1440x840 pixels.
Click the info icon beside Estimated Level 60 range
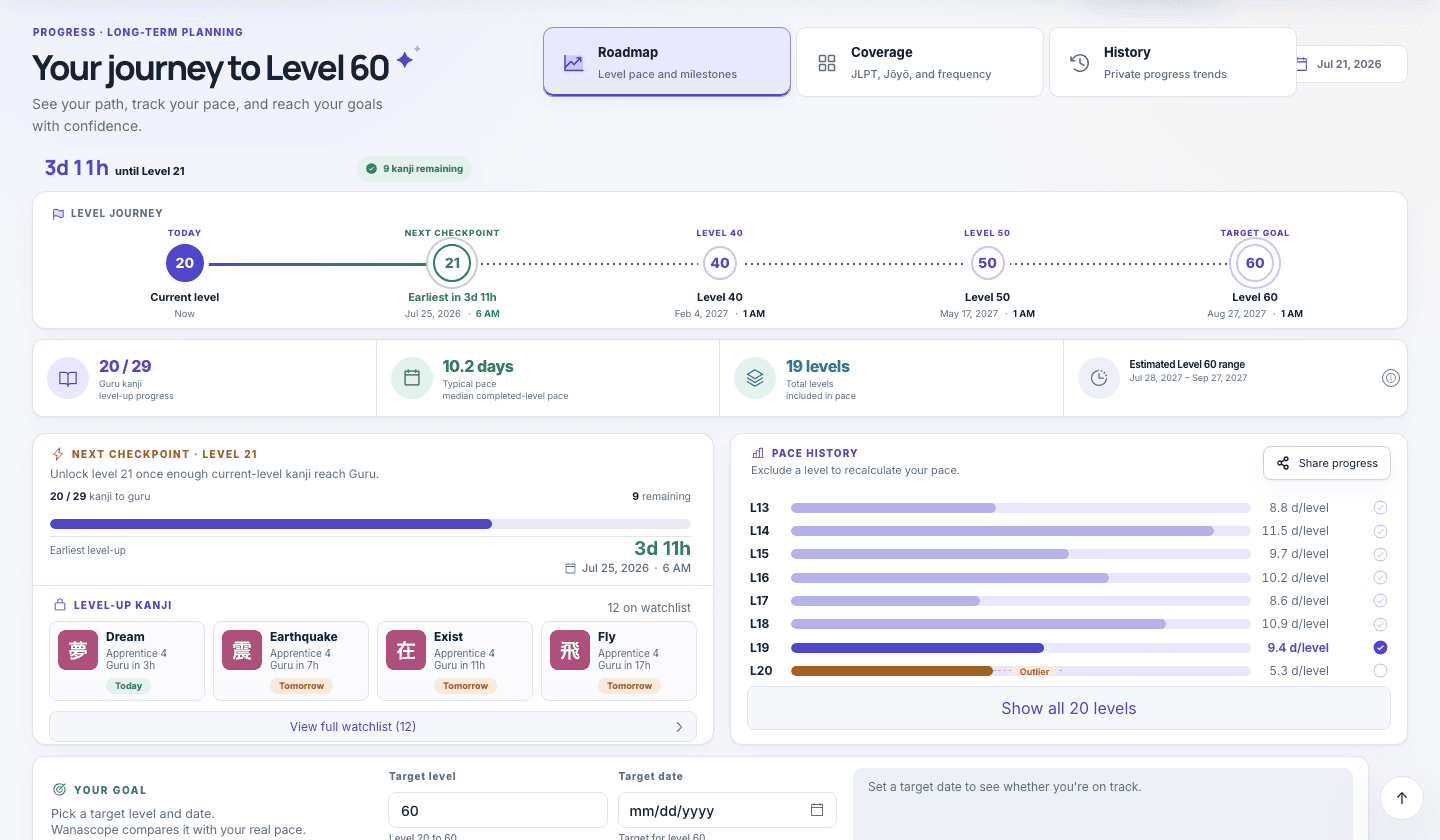pyautogui.click(x=1390, y=378)
